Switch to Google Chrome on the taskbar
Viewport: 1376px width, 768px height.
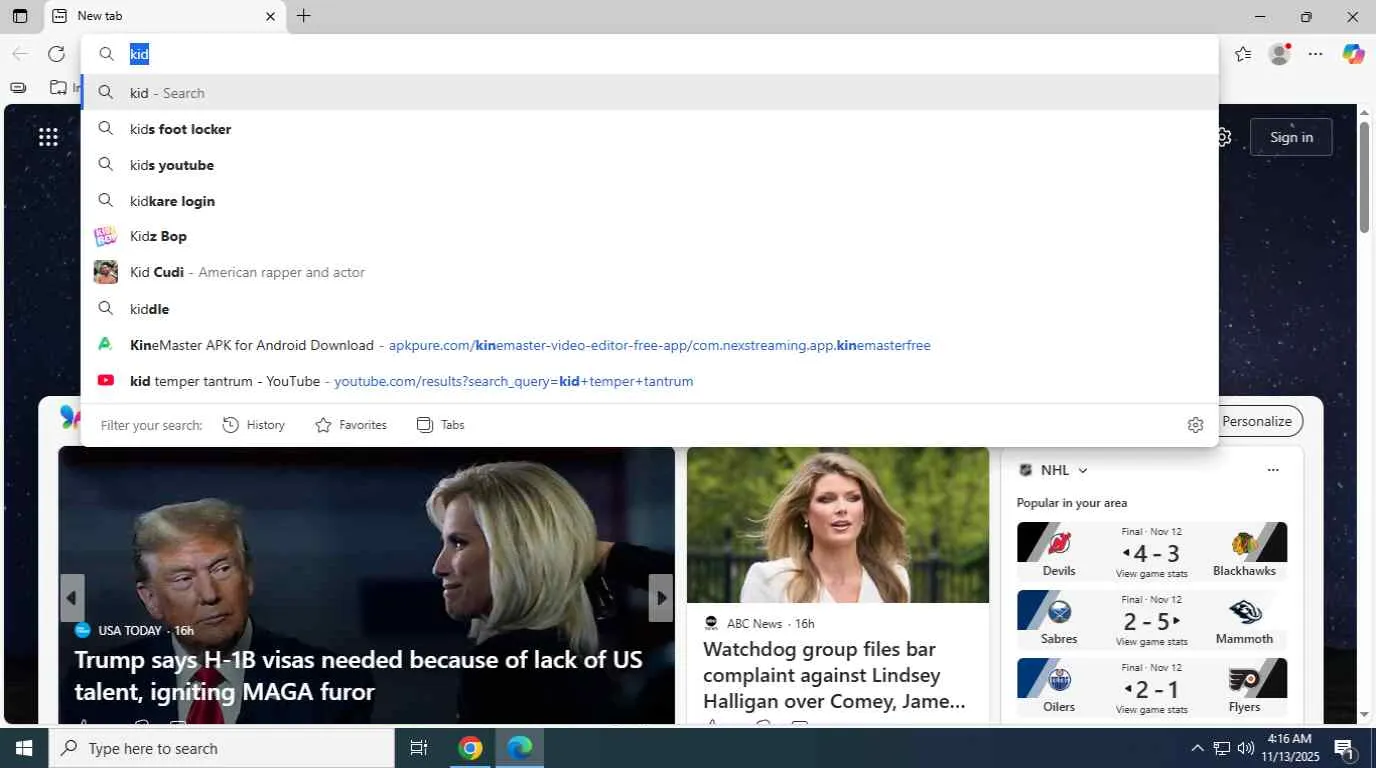(470, 748)
